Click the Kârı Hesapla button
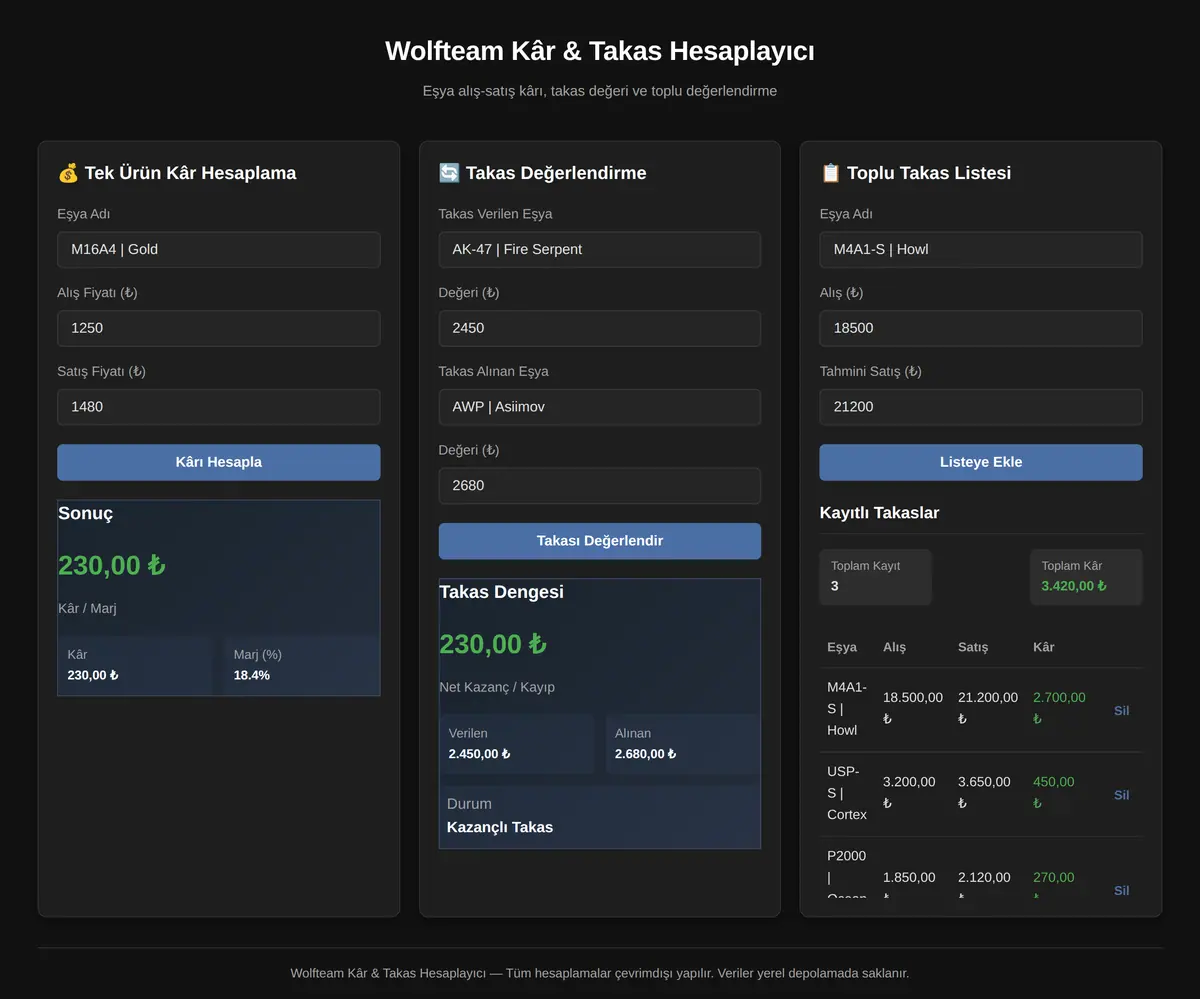The image size is (1200, 999). [219, 462]
